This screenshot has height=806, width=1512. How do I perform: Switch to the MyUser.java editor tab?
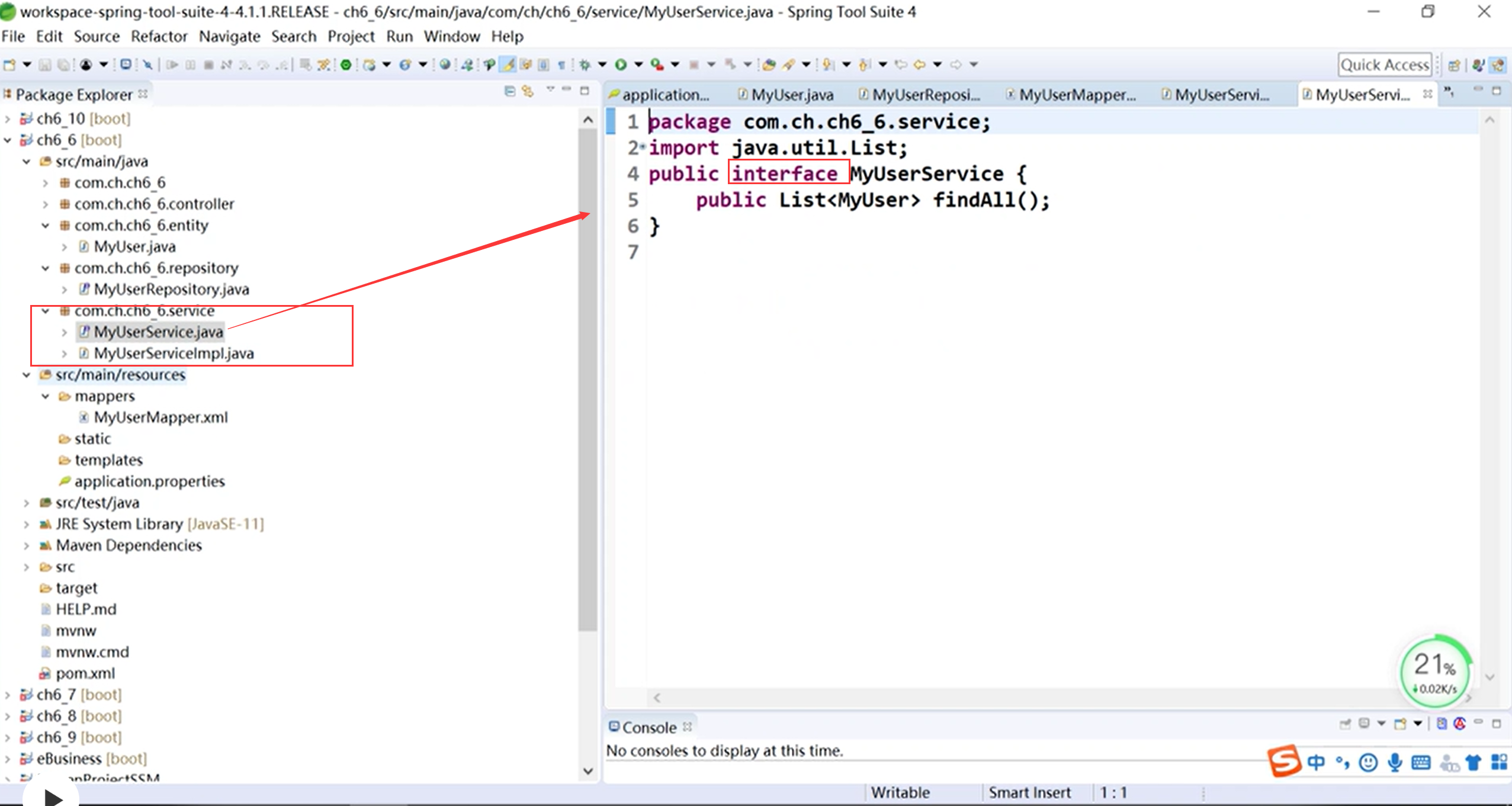[791, 95]
